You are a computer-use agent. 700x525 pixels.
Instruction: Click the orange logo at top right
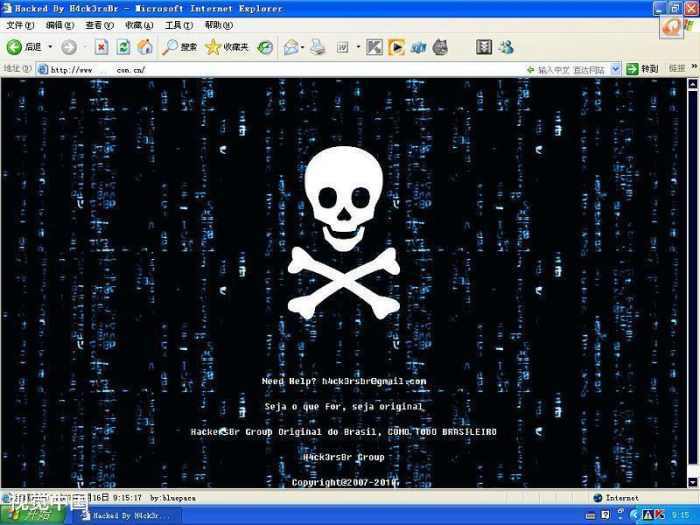coord(671,27)
